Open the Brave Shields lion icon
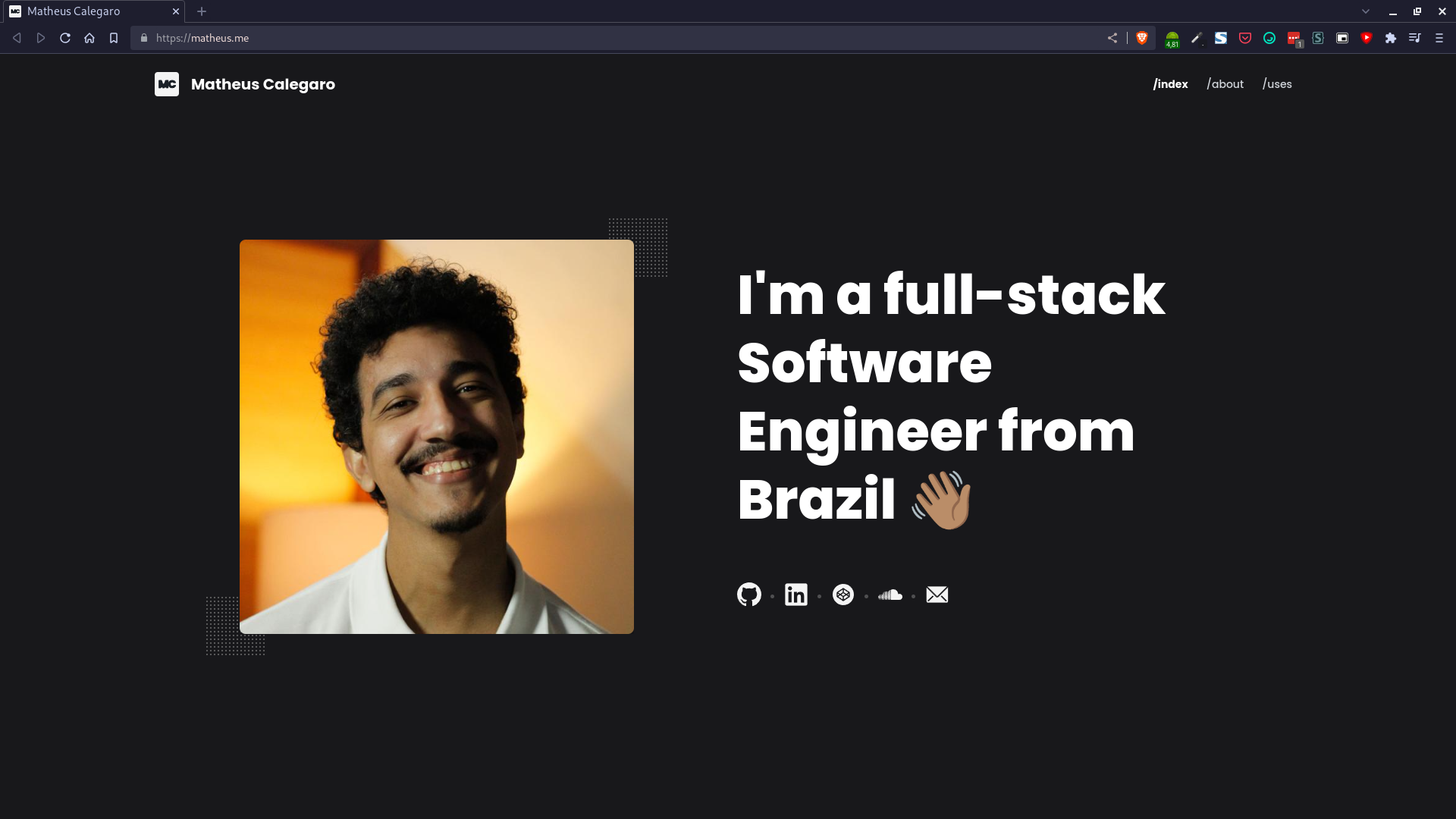Viewport: 1456px width, 819px height. [x=1142, y=38]
